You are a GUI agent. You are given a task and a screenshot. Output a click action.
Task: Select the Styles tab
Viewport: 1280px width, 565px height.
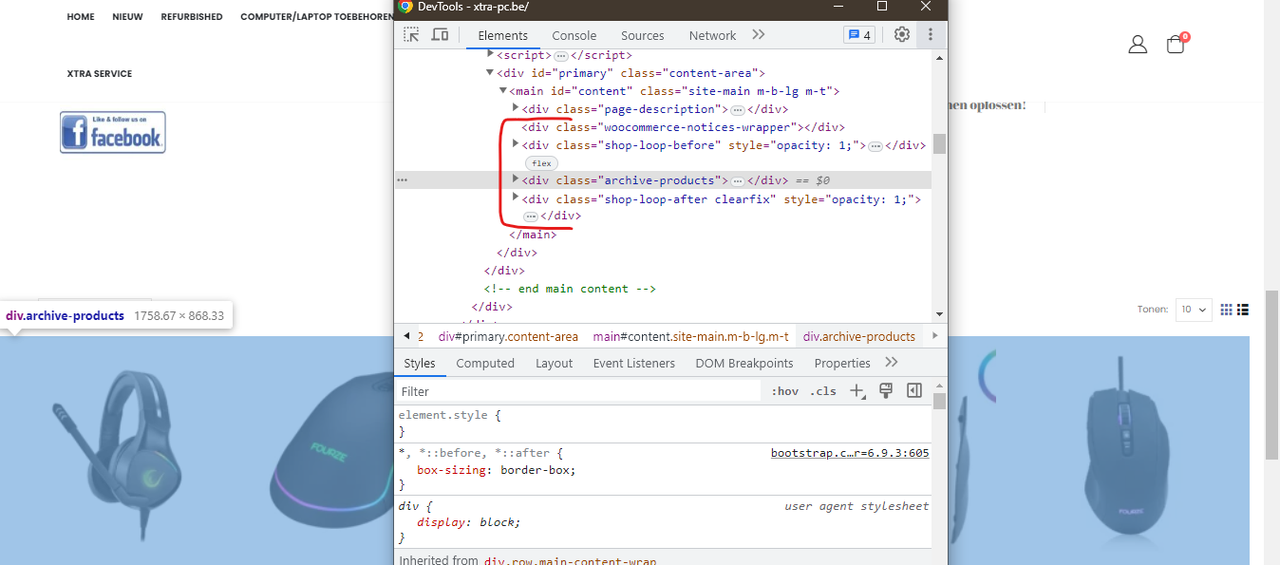click(420, 363)
